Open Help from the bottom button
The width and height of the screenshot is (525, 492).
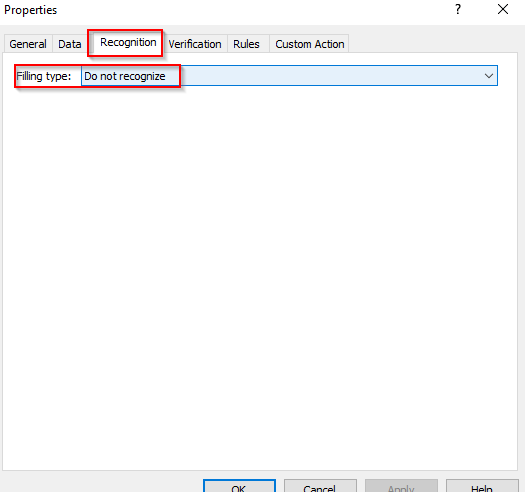tap(482, 486)
